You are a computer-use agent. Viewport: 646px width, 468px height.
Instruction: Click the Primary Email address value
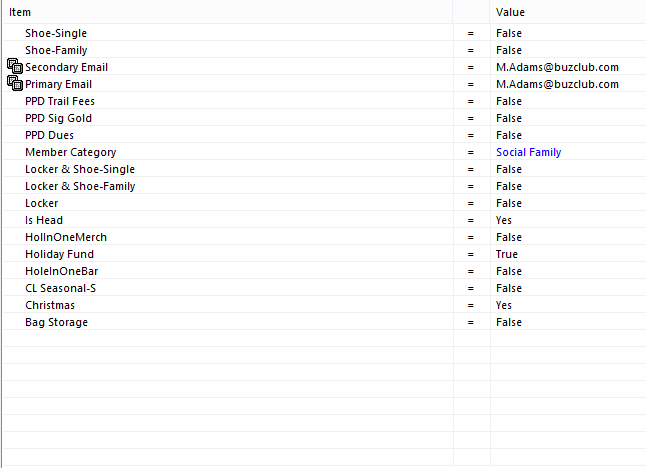click(x=557, y=84)
